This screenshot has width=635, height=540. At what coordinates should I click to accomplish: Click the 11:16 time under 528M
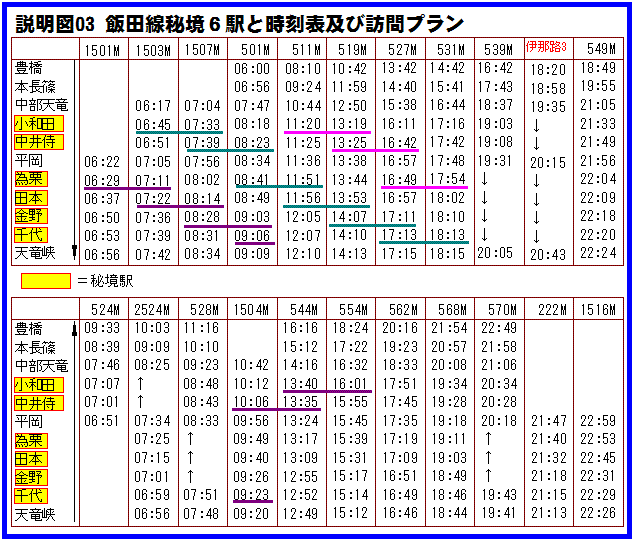pyautogui.click(x=201, y=328)
